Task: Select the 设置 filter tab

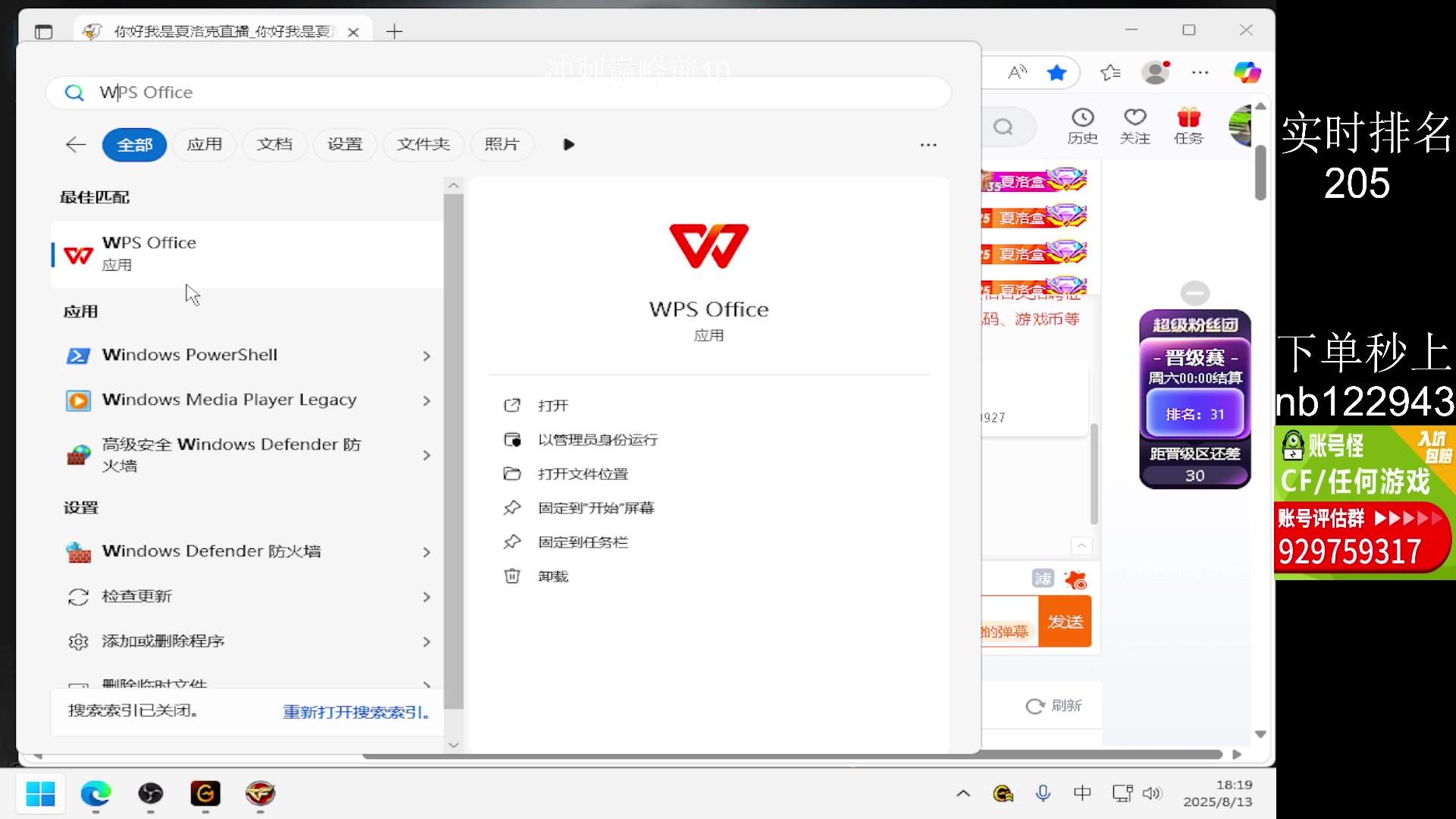Action: click(x=345, y=144)
